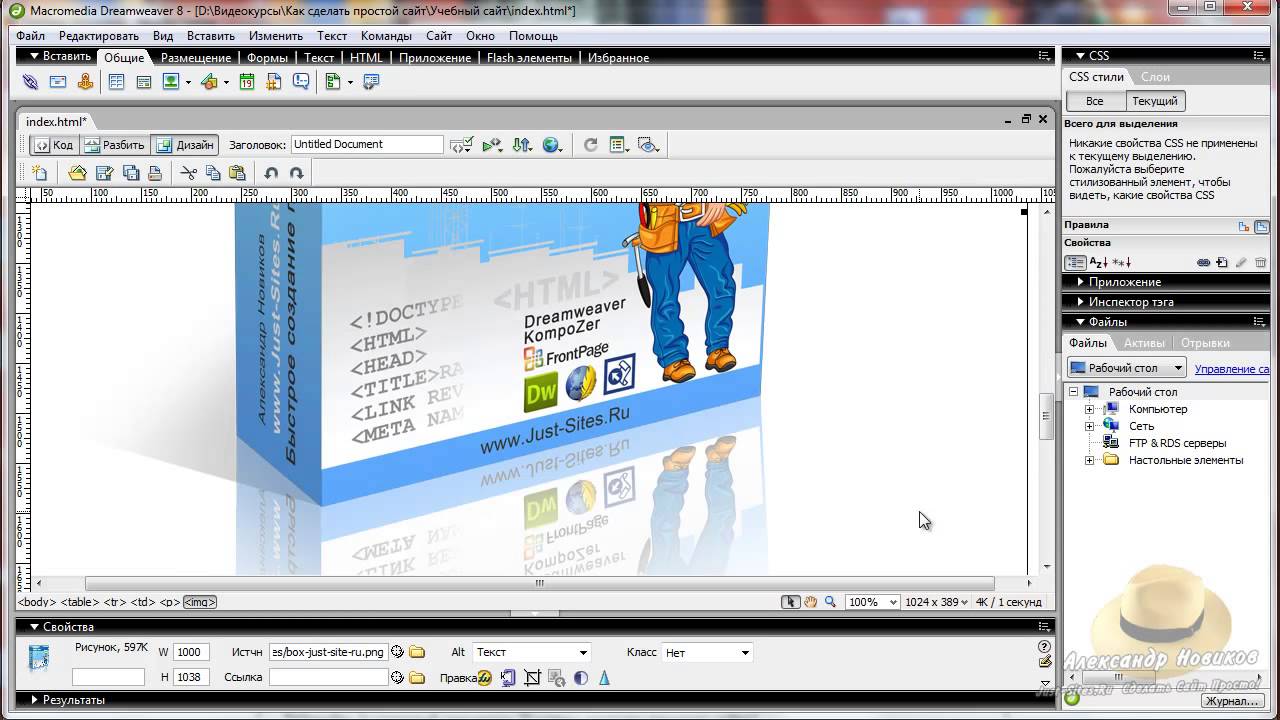Click the Copy icon in the Standard toolbar
This screenshot has width=1280, height=720.
pyautogui.click(x=213, y=172)
